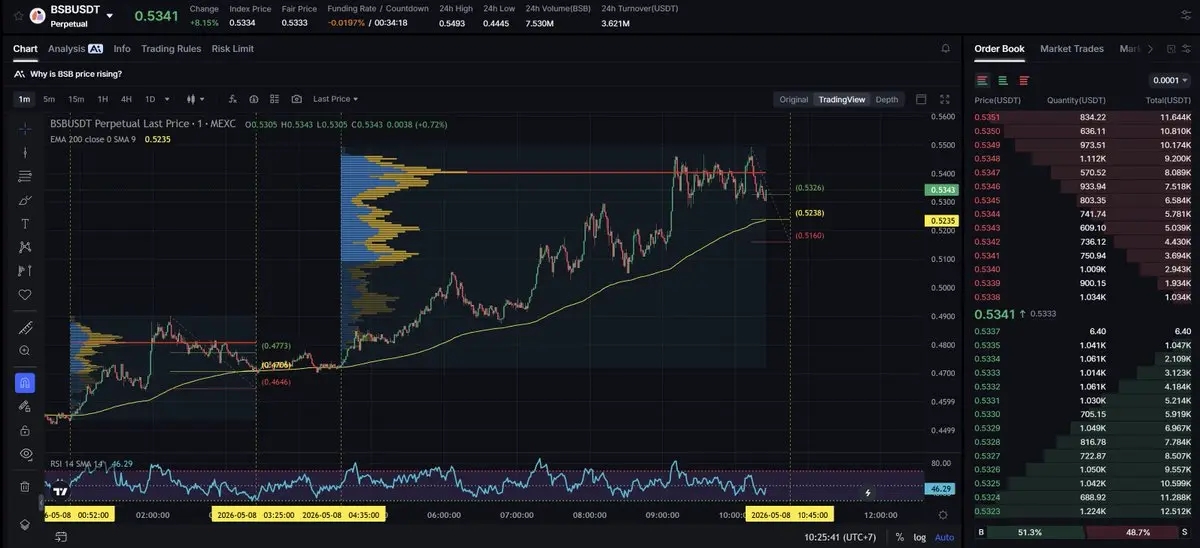Image resolution: width=1200 pixels, height=548 pixels.
Task: Select the Text annotation tool
Action: tap(25, 223)
